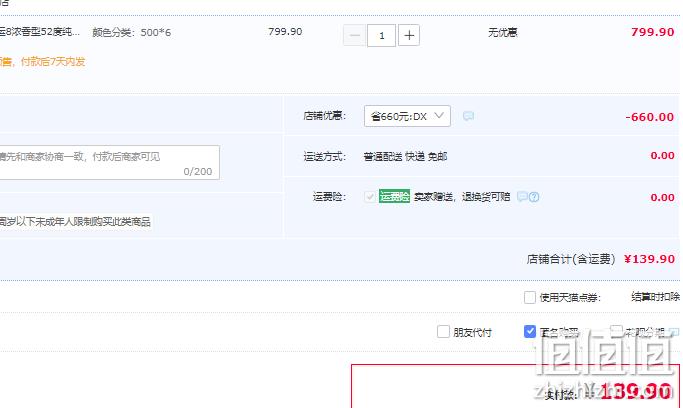Click the chat bubble icon beside store discount
Image resolution: width=683 pixels, height=408 pixels.
click(x=468, y=116)
